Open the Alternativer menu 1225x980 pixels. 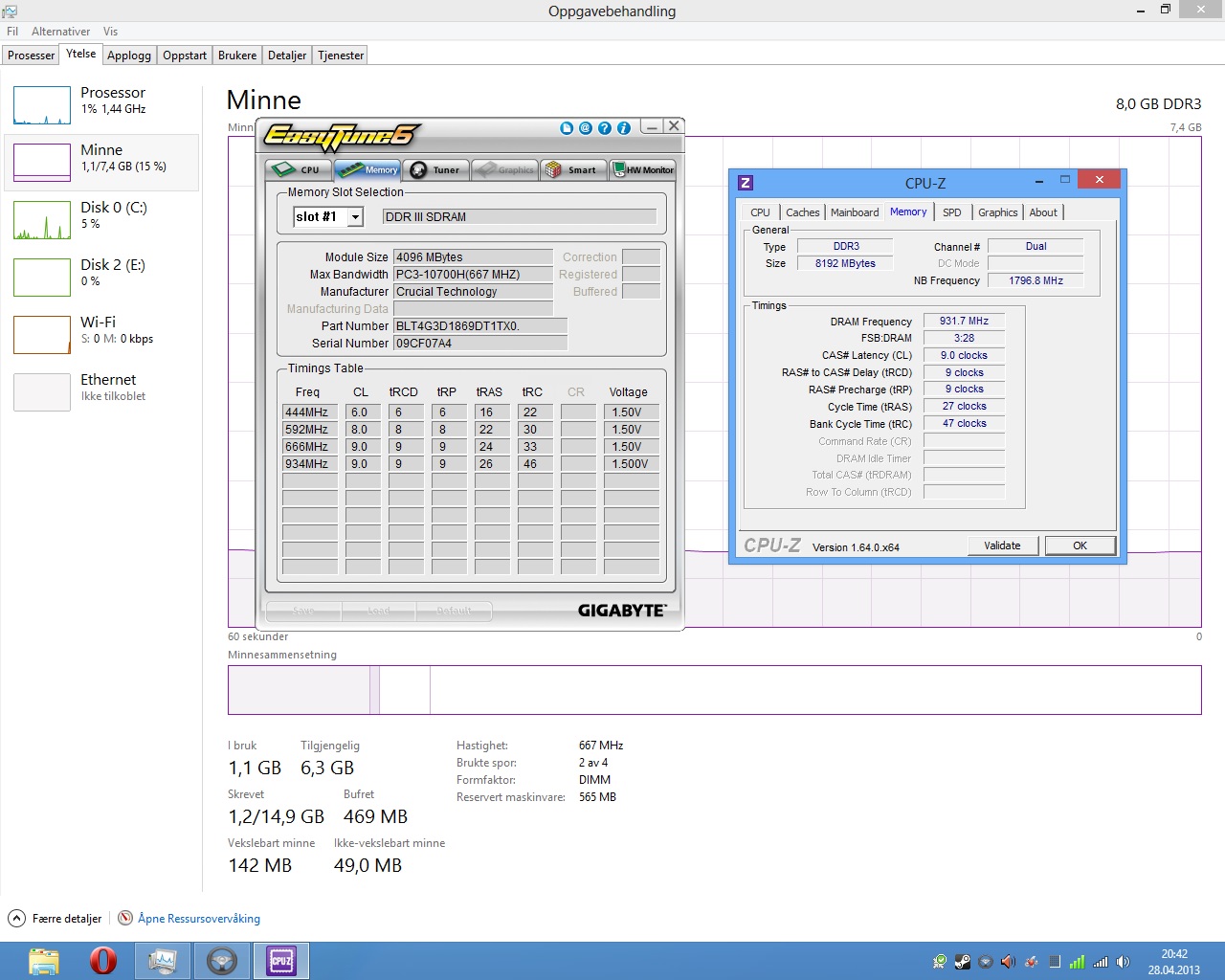61,32
